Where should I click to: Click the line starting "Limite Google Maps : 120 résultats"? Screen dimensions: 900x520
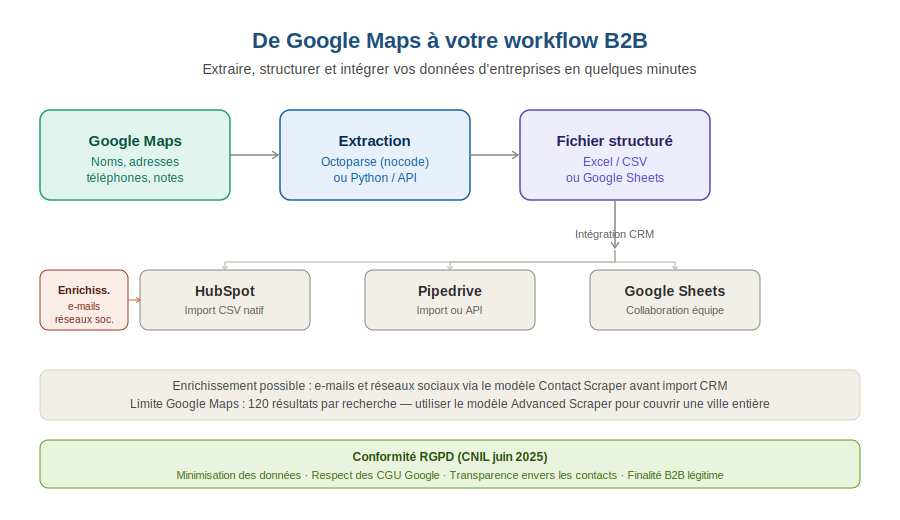click(449, 404)
